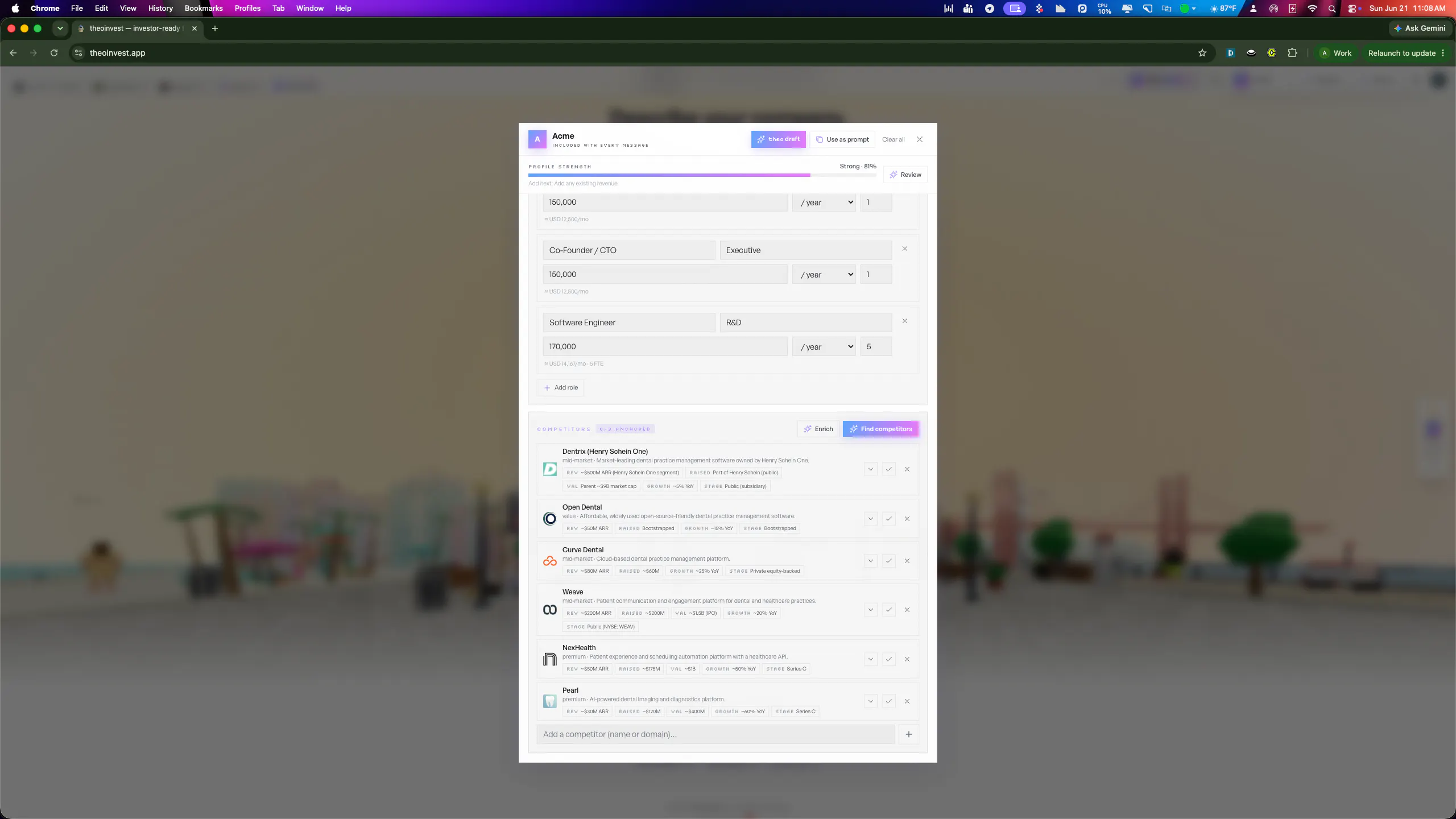
Task: Select the theoinvest browser tab
Action: (138, 28)
